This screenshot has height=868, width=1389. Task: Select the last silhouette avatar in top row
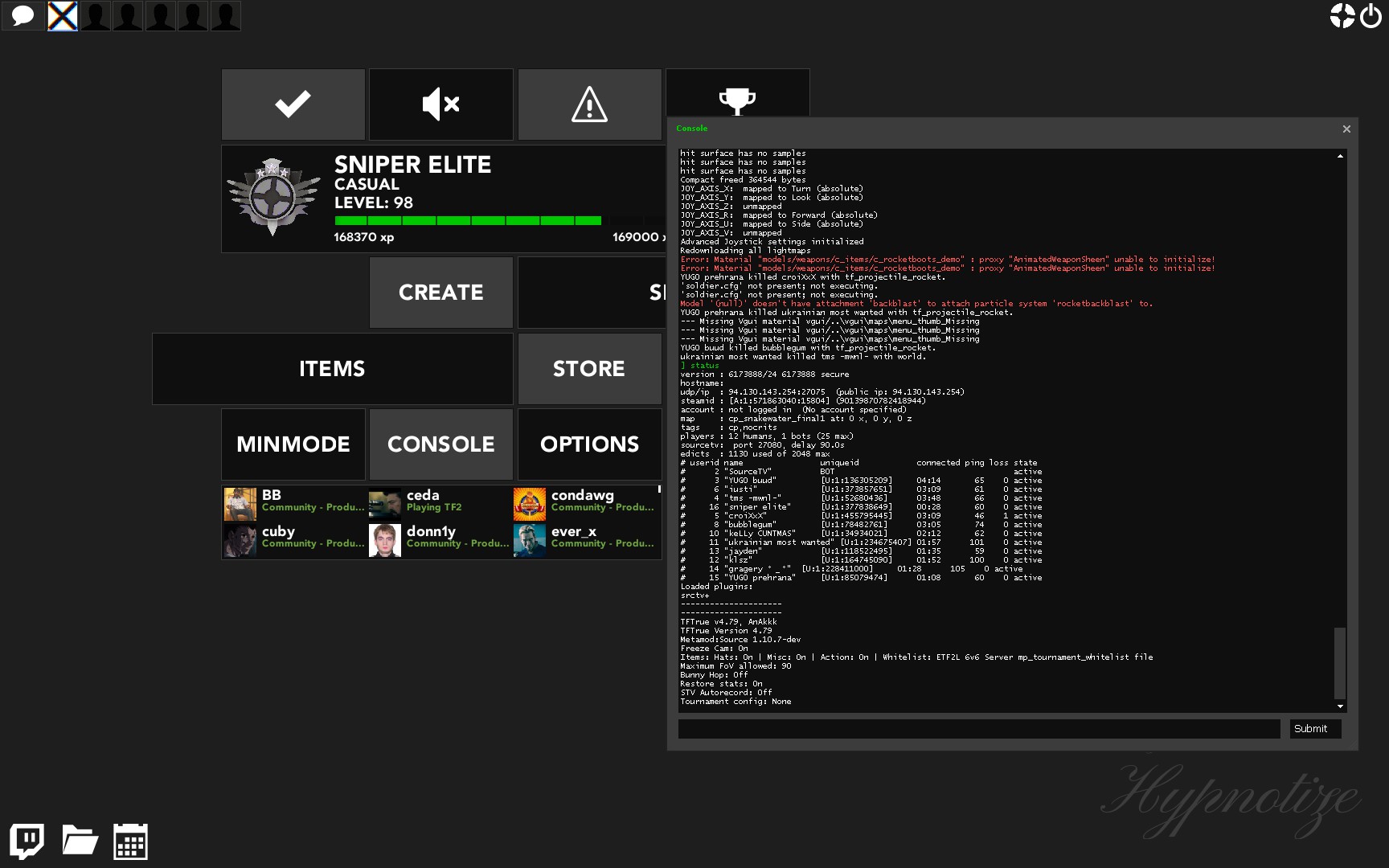(226, 15)
